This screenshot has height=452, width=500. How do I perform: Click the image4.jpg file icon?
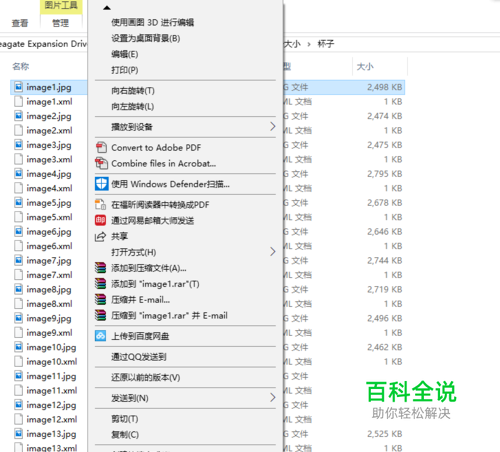(19, 174)
